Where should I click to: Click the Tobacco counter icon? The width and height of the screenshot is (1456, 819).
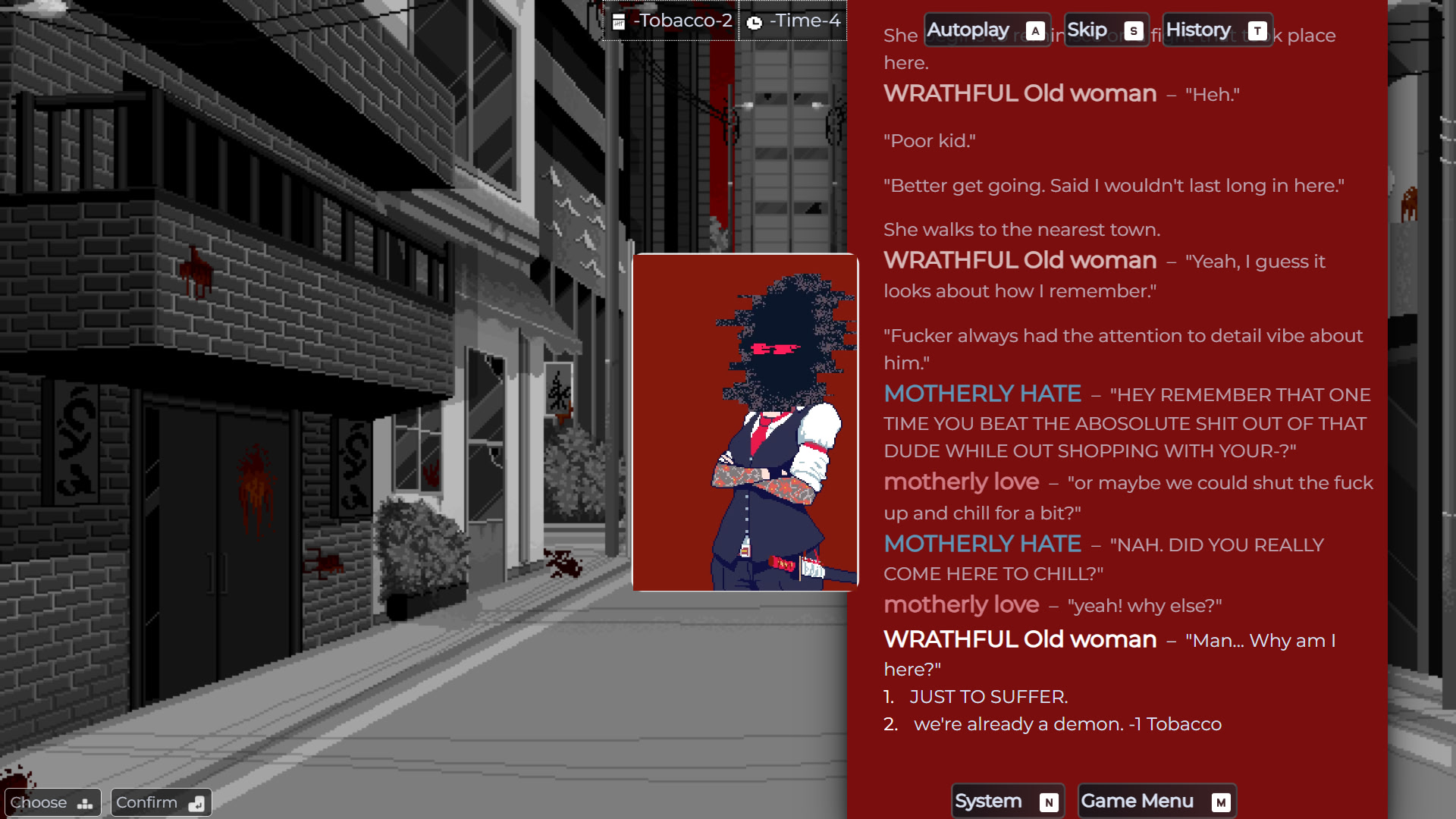(619, 22)
